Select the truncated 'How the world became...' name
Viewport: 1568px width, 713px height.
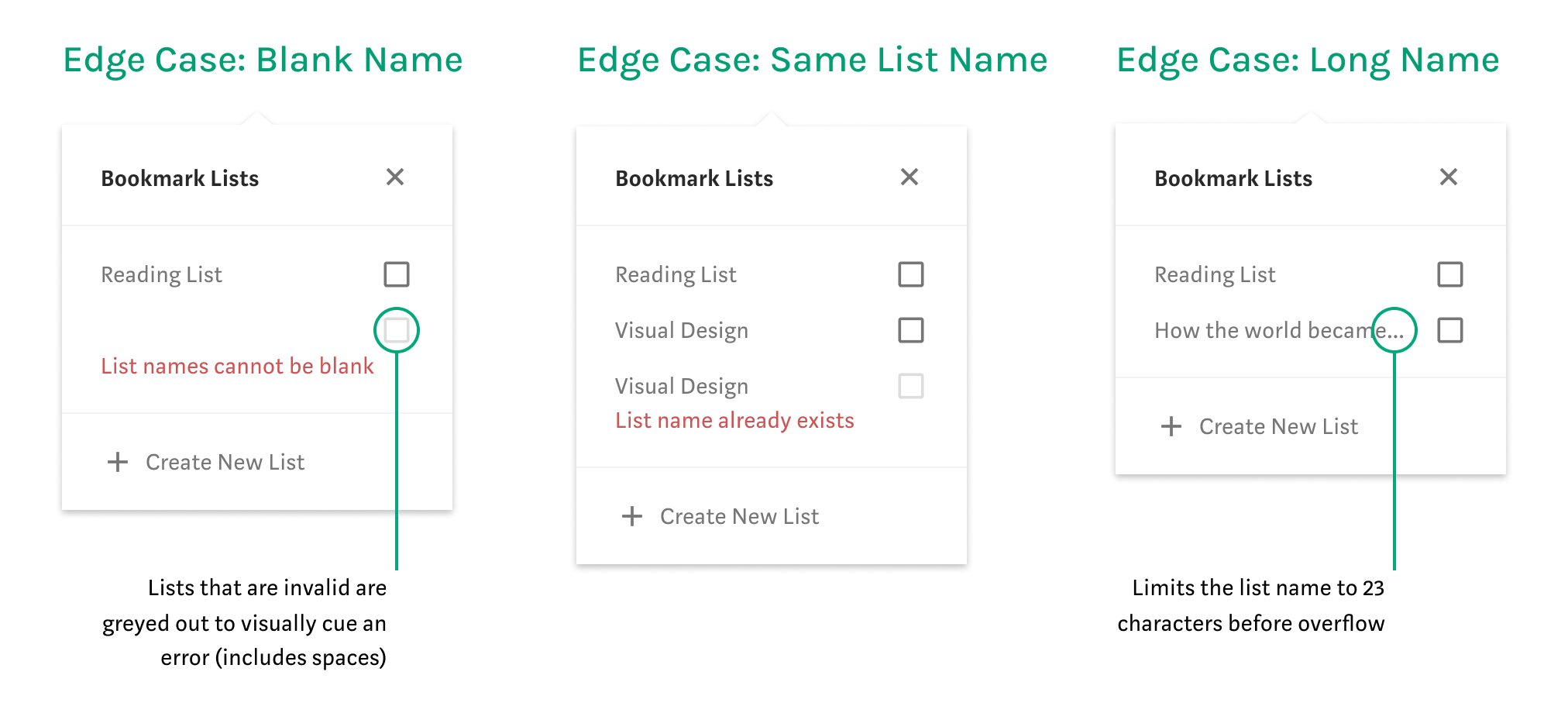[1279, 330]
